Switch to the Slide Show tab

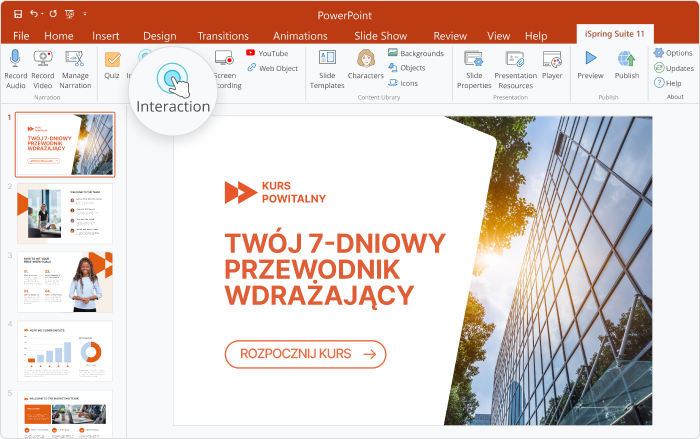click(380, 36)
